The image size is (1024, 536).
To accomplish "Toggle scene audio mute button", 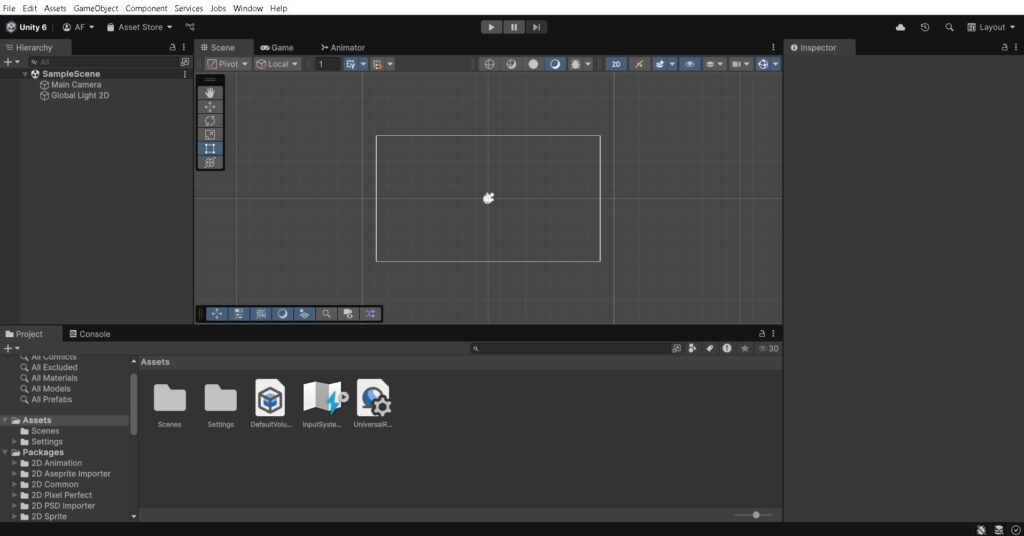I will 639,64.
